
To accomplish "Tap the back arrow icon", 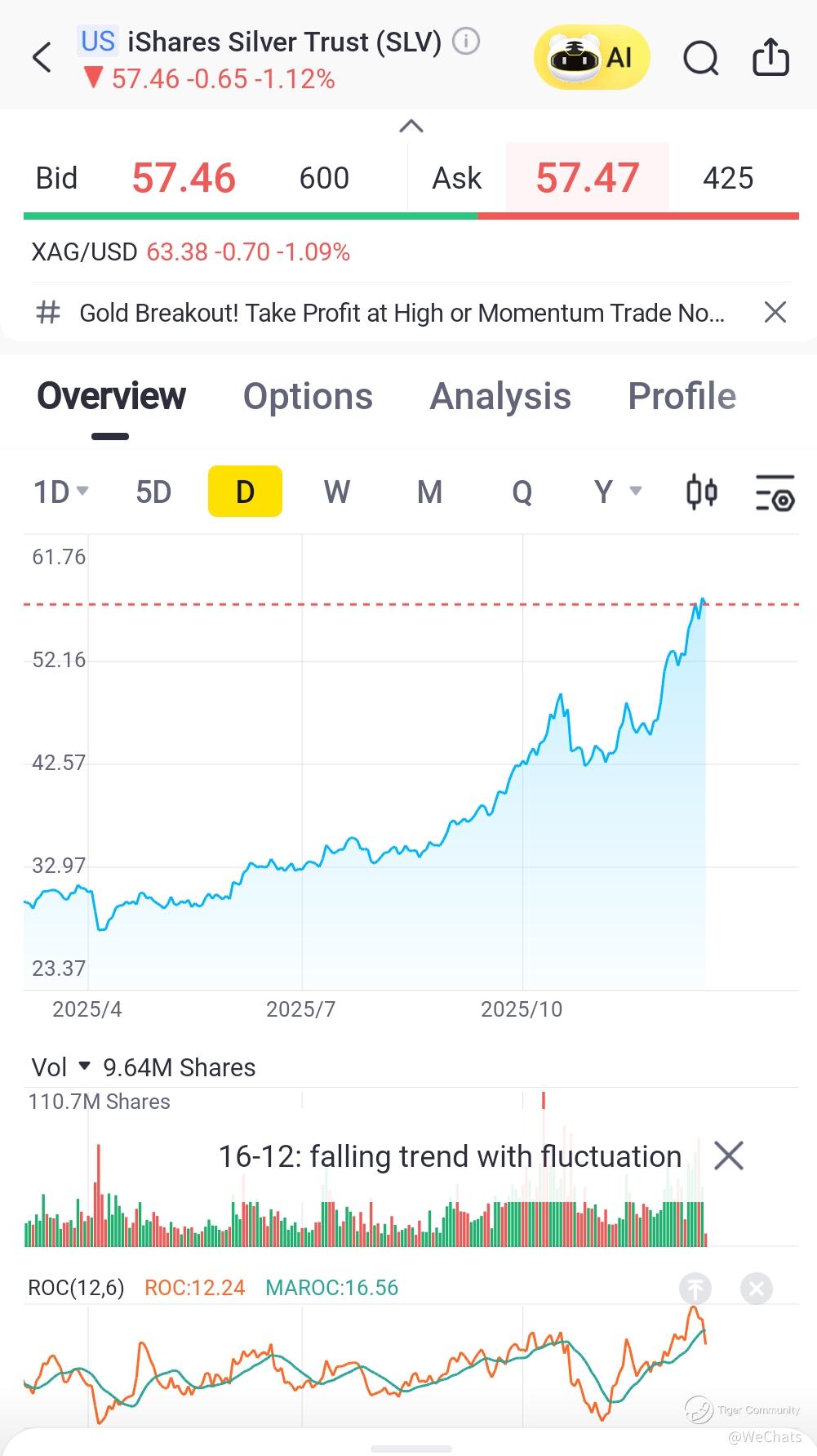I will point(42,58).
